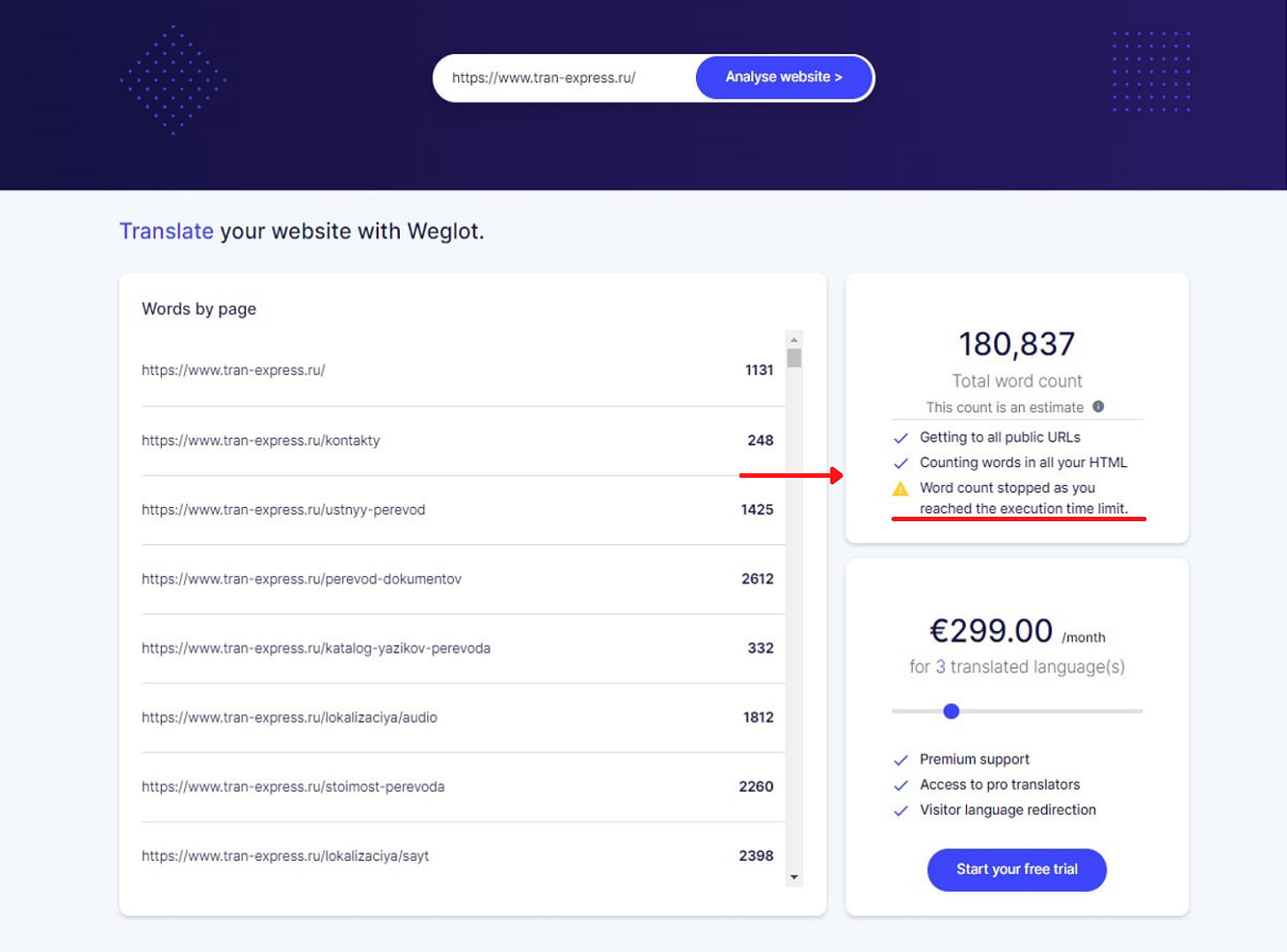The image size is (1287, 952).
Task: Click the estimate info icon
Action: pos(1098,407)
